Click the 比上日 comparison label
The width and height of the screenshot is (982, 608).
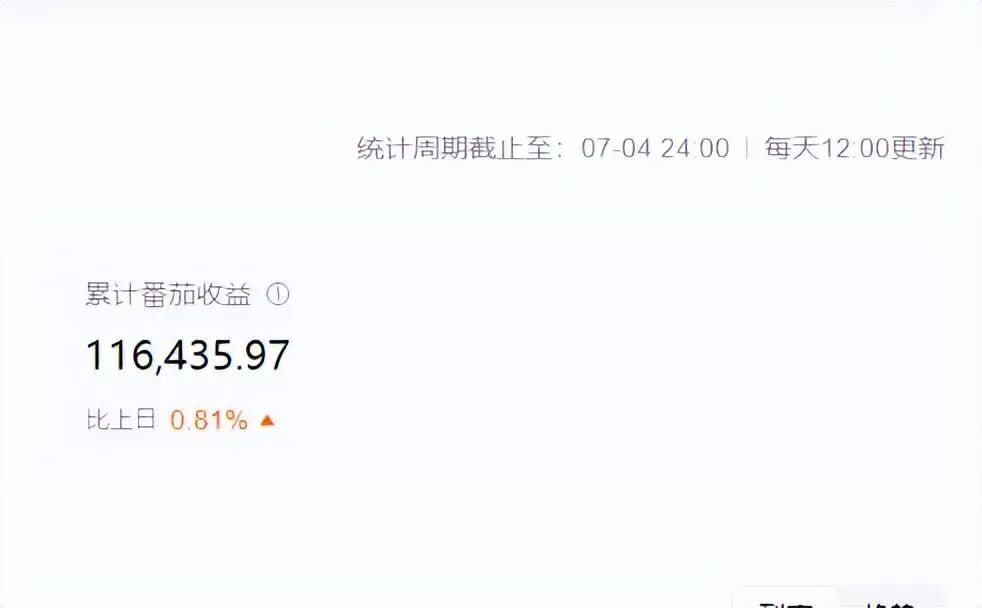121,419
